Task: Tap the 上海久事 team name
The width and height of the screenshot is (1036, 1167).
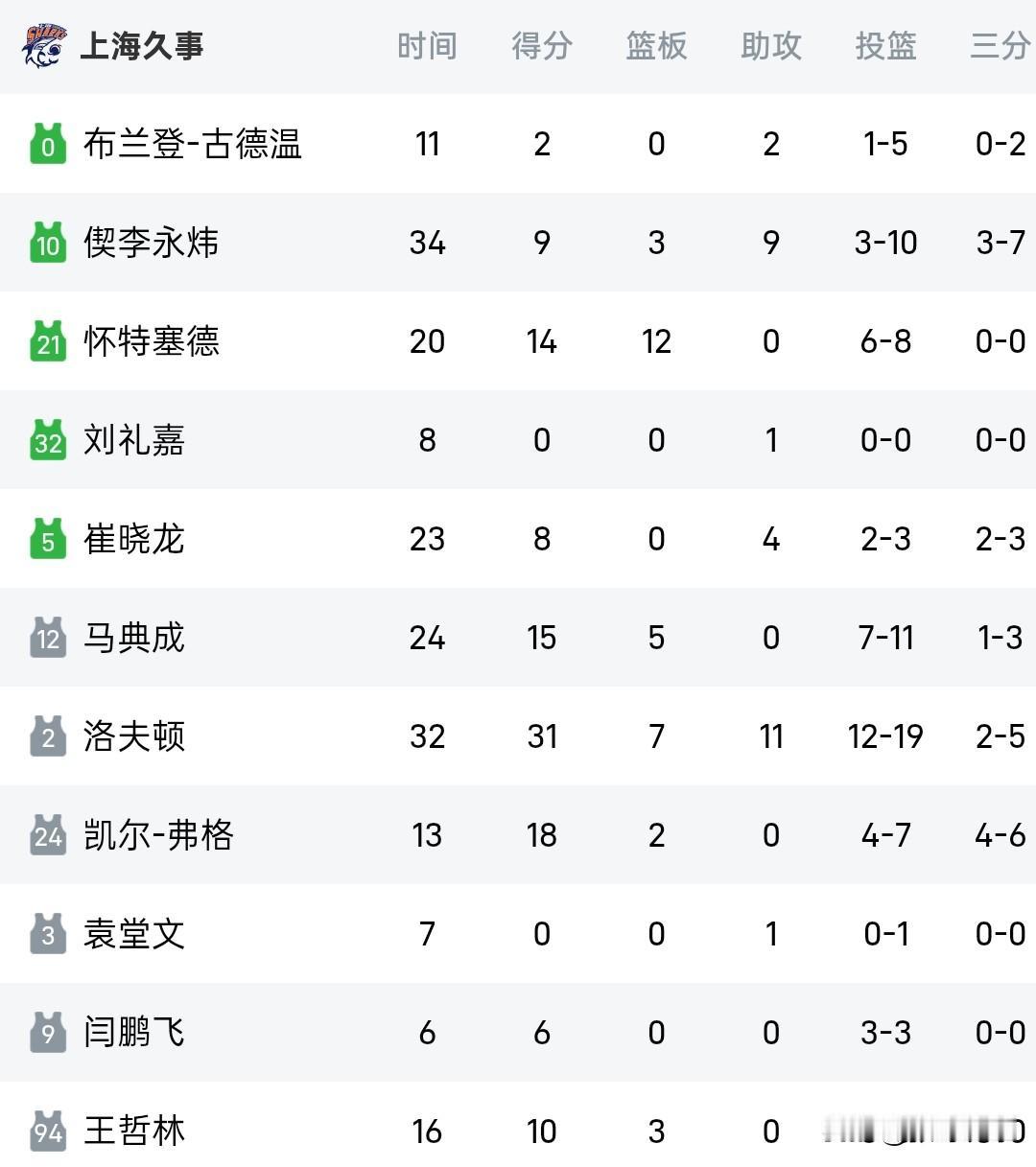Action: pyautogui.click(x=142, y=46)
